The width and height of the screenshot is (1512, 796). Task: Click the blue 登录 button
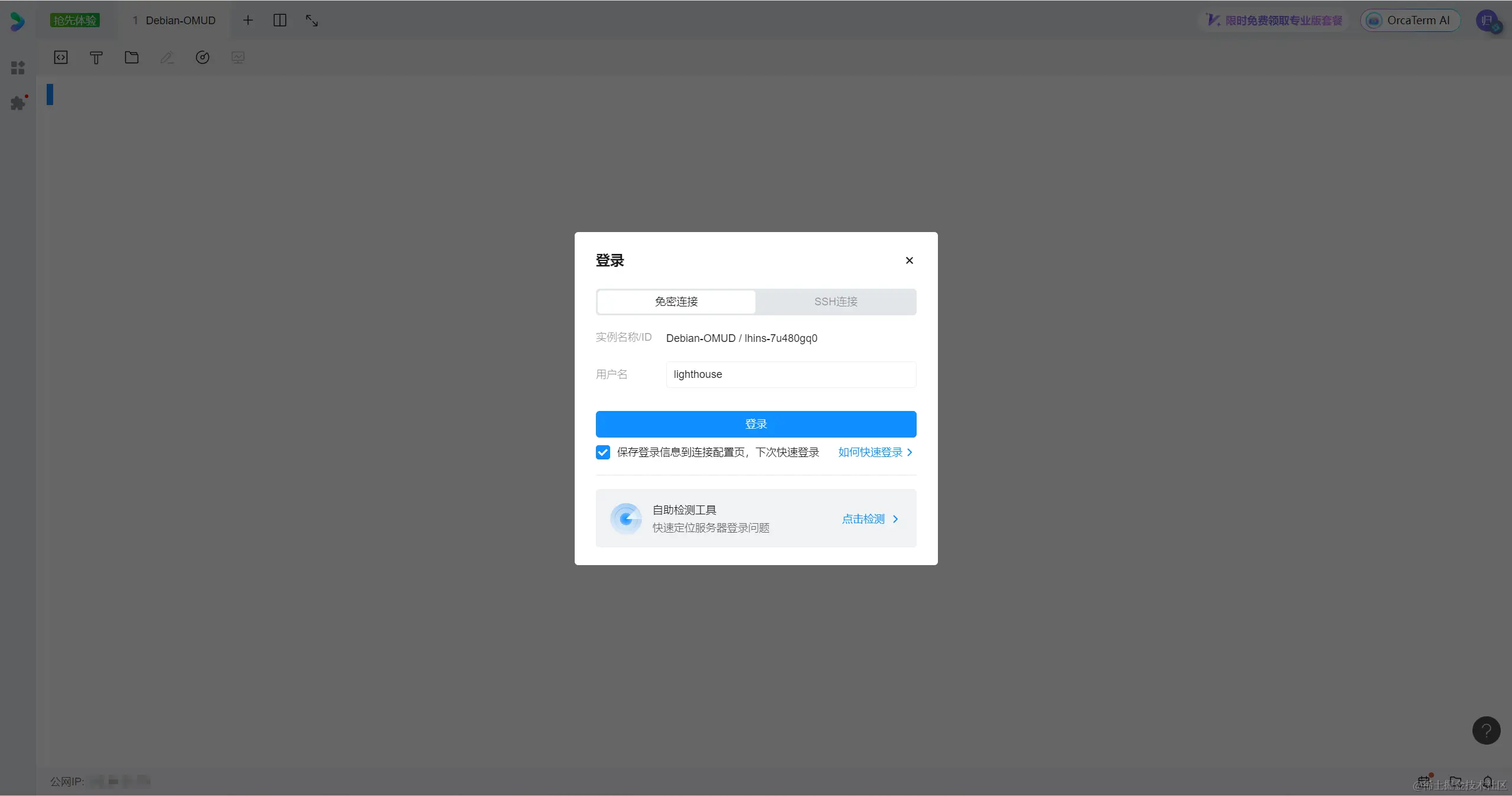click(756, 424)
